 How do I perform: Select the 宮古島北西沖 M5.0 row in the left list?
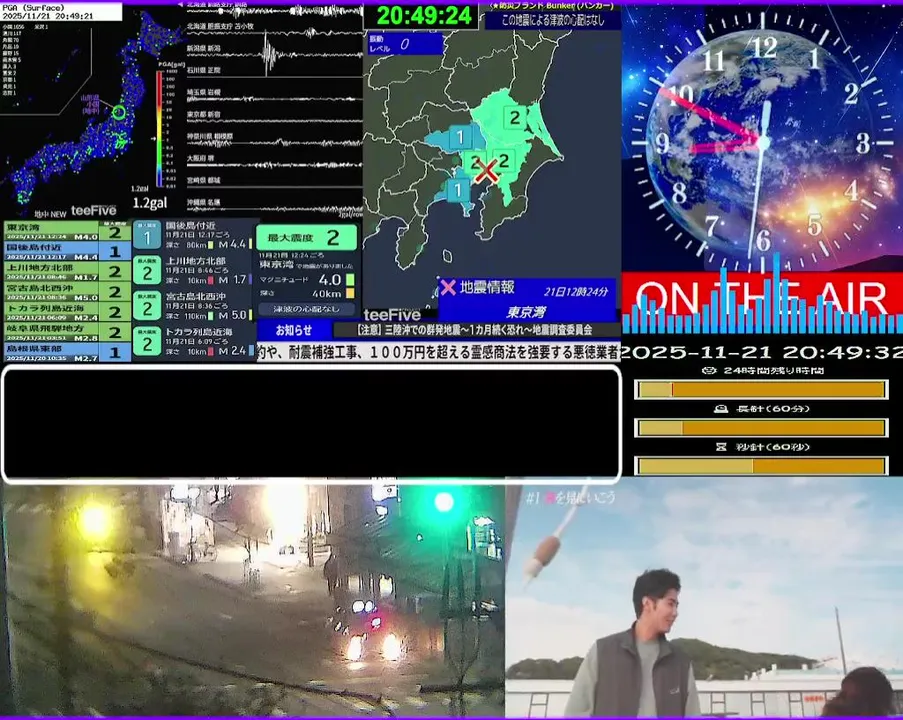(x=67, y=291)
